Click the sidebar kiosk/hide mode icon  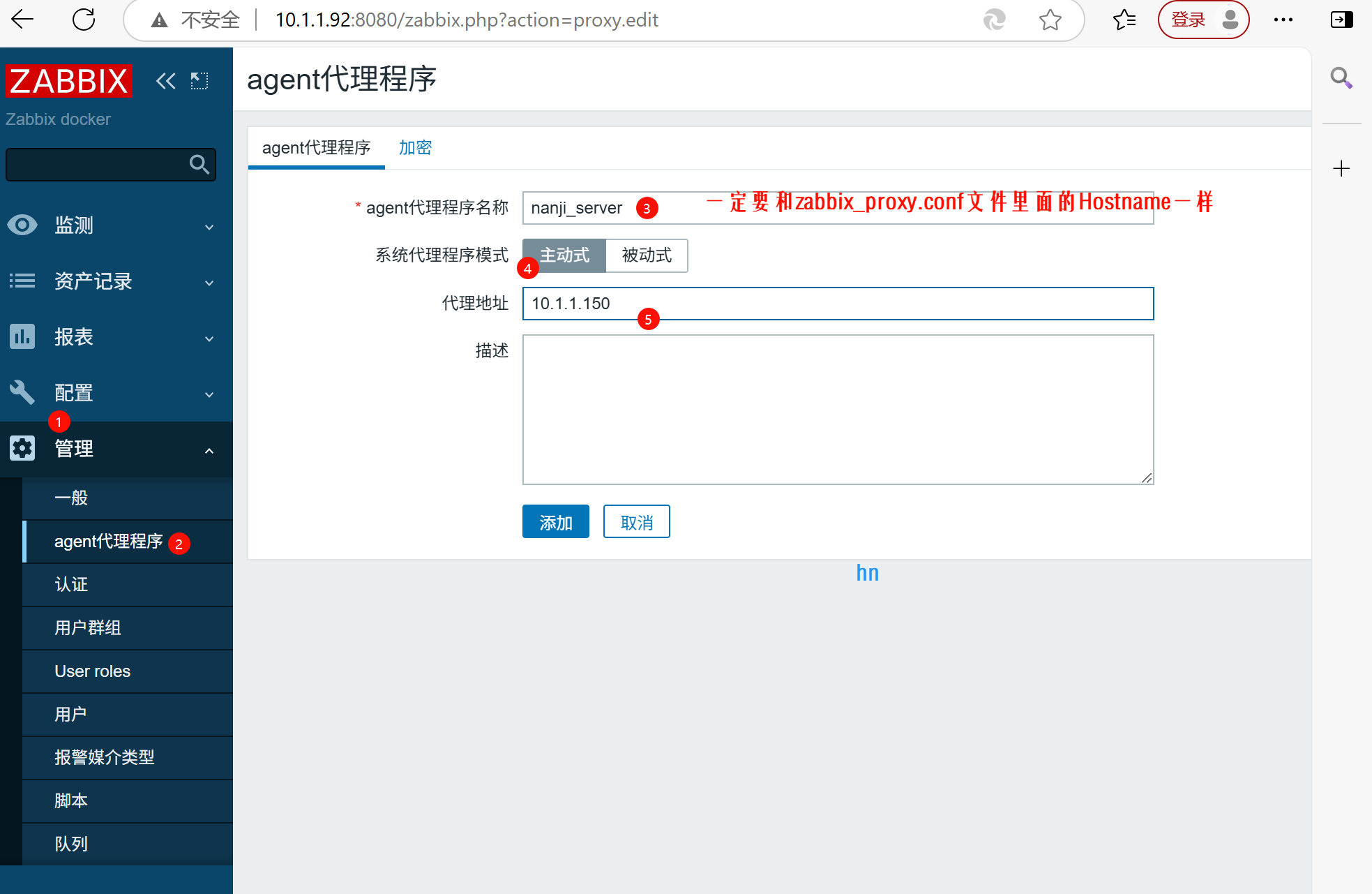coord(199,81)
